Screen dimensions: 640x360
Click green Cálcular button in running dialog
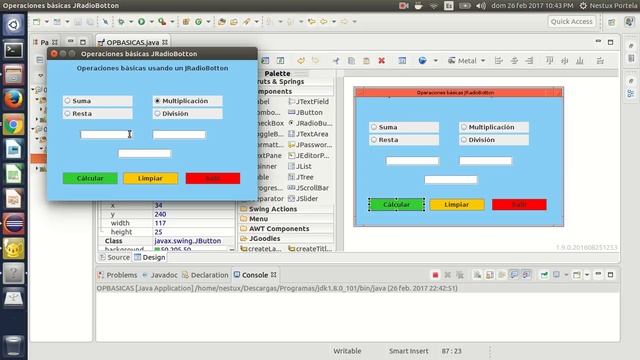(x=90, y=178)
